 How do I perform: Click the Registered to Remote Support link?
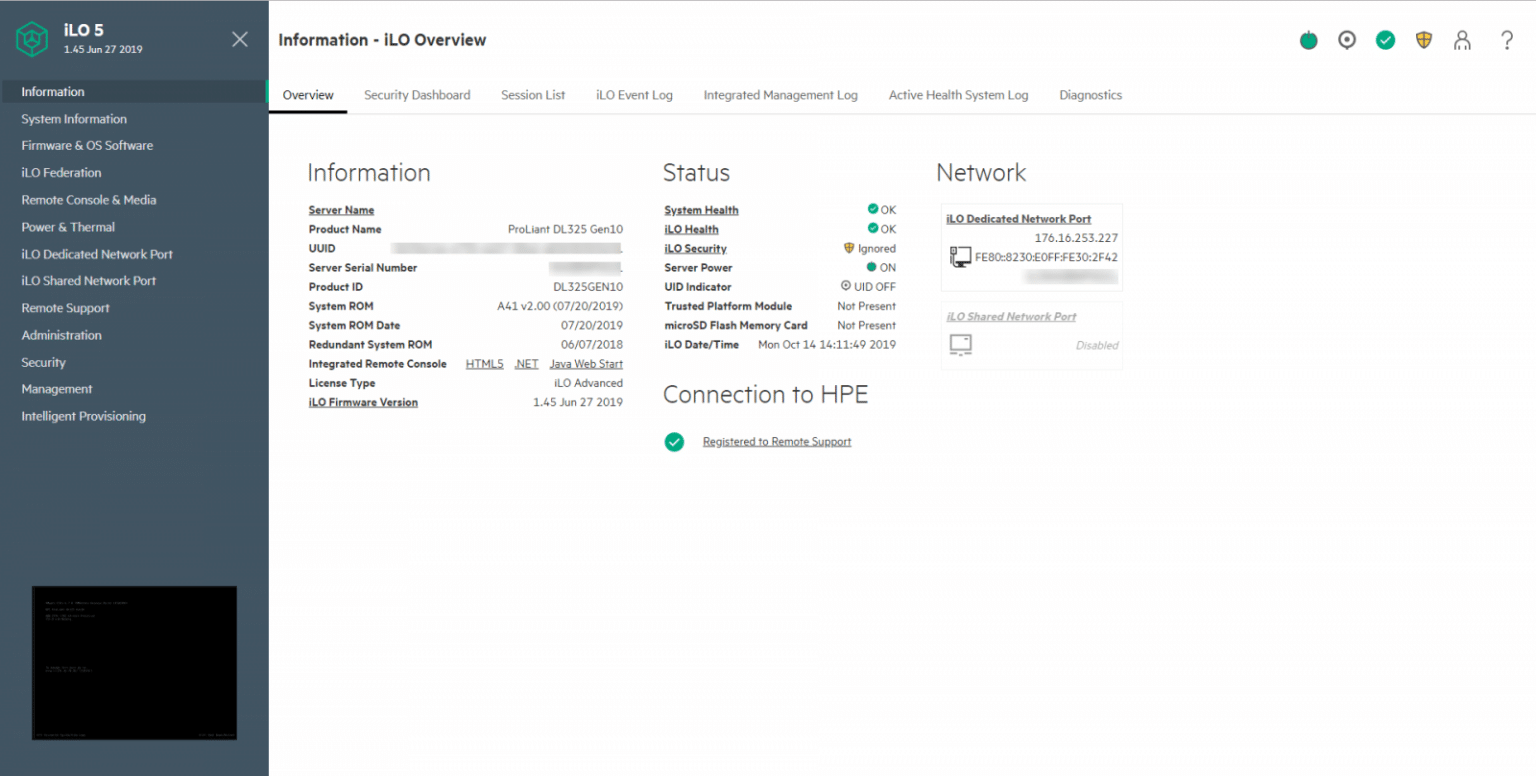777,442
